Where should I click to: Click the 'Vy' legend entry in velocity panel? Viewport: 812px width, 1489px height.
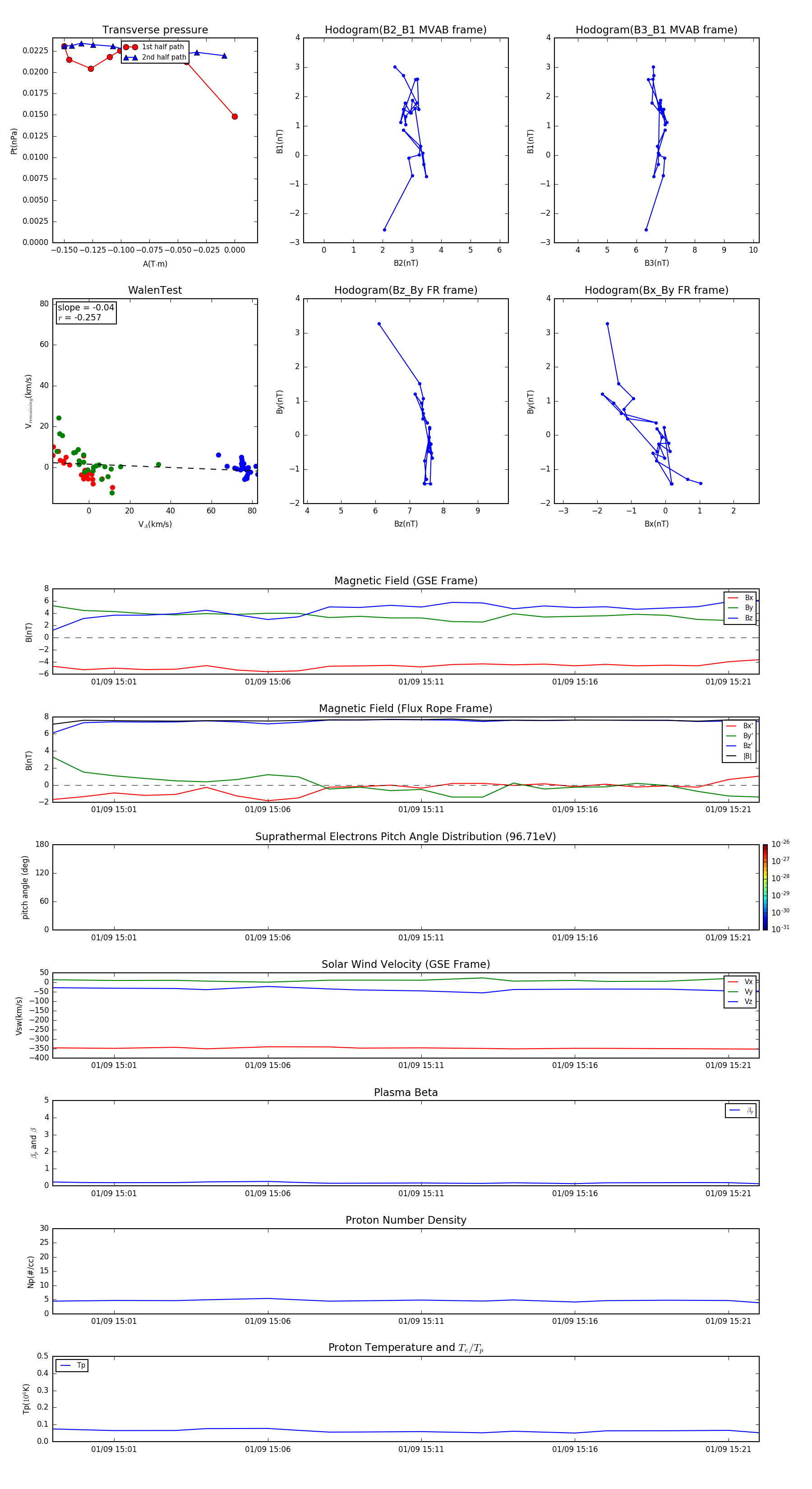pos(740,991)
